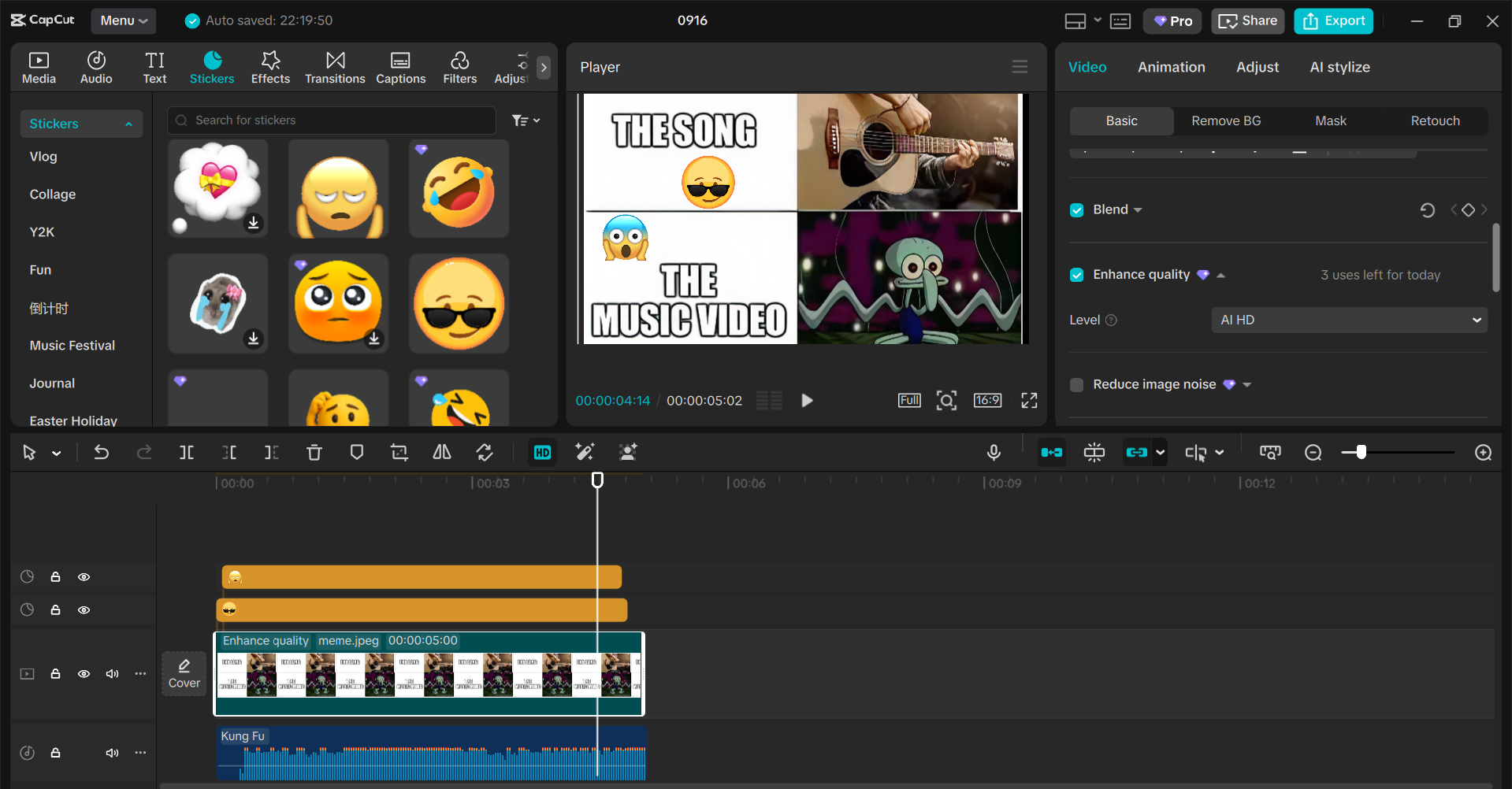Click the fullscreen player icon

[1029, 400]
